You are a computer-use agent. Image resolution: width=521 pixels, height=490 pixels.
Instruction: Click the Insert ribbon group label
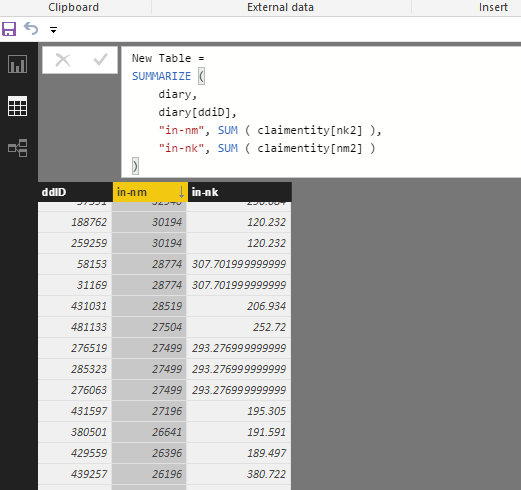pyautogui.click(x=493, y=7)
